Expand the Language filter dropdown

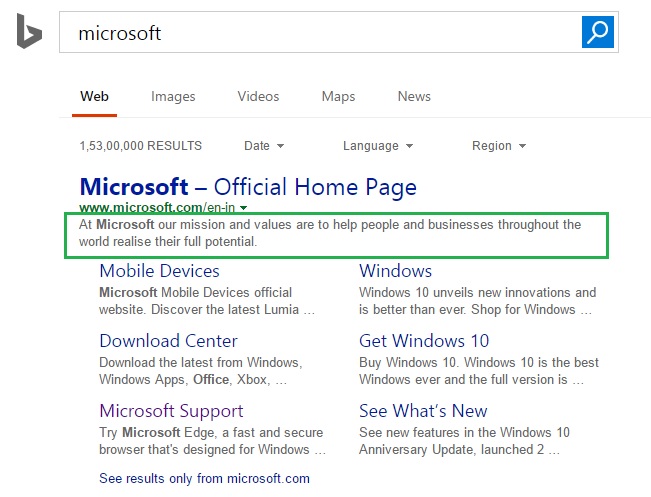coord(378,146)
